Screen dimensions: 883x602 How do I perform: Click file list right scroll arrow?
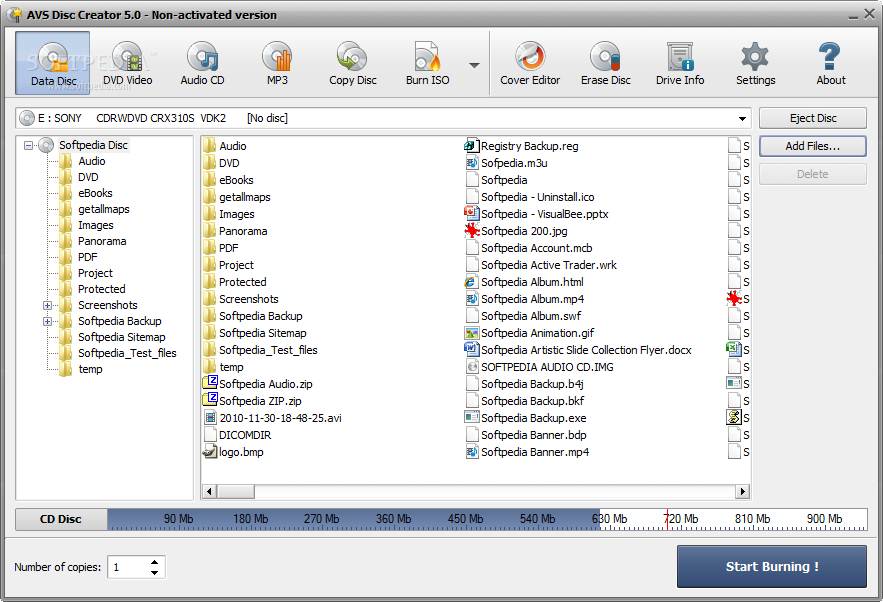click(x=743, y=492)
